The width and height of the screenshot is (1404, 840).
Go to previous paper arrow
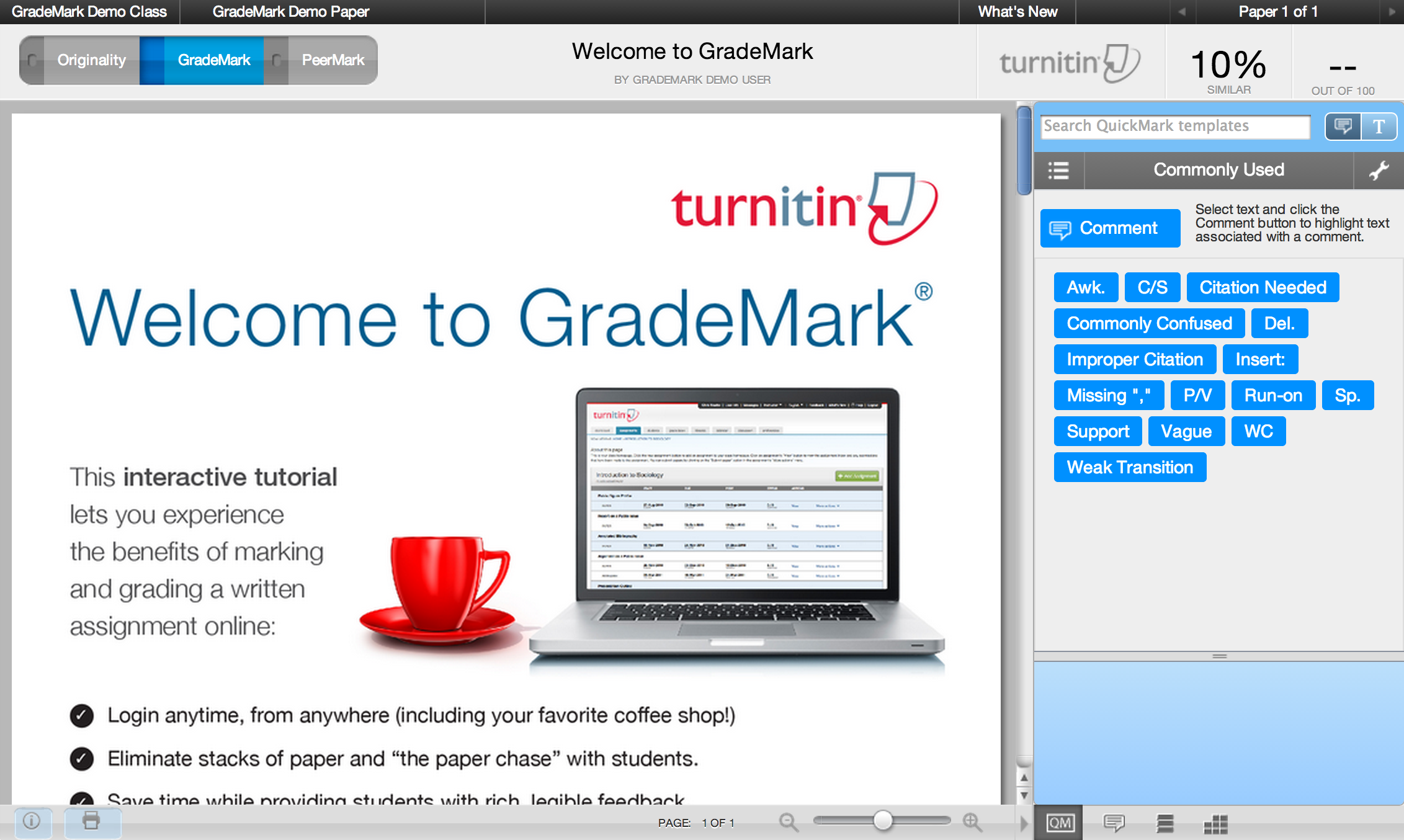(1182, 12)
